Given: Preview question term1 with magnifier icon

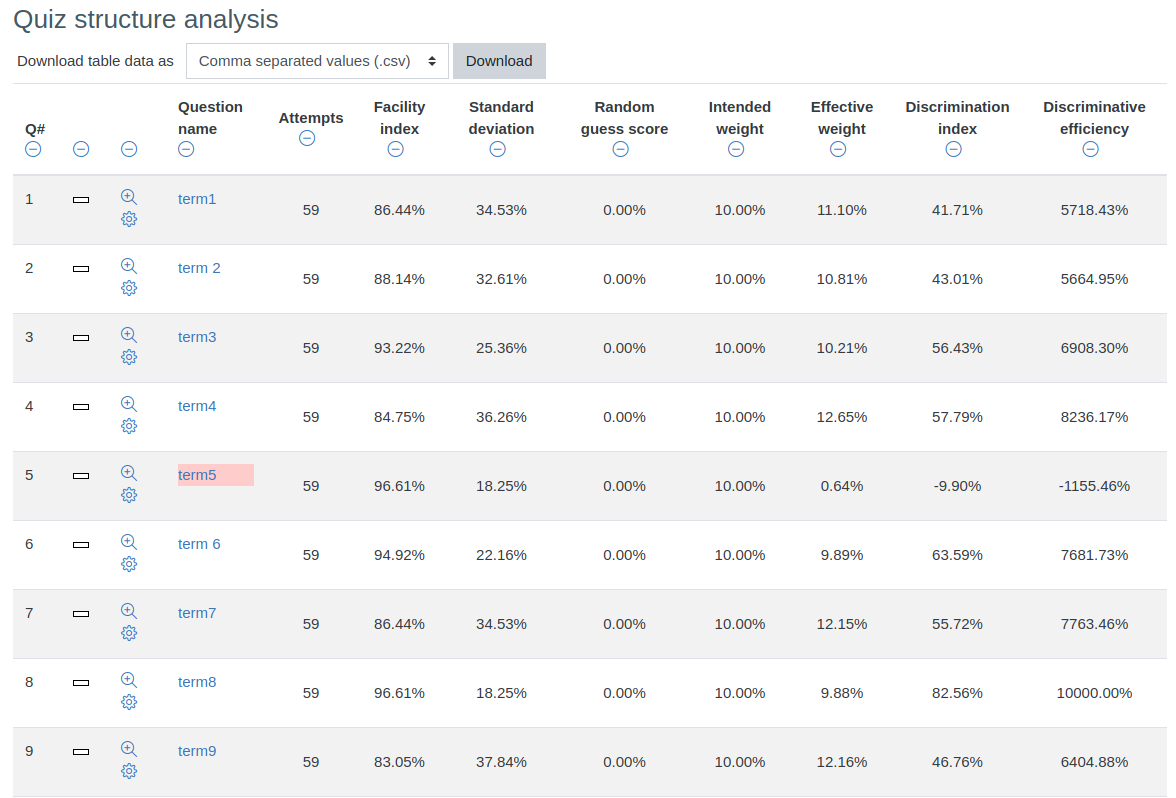Looking at the screenshot, I should (x=129, y=197).
